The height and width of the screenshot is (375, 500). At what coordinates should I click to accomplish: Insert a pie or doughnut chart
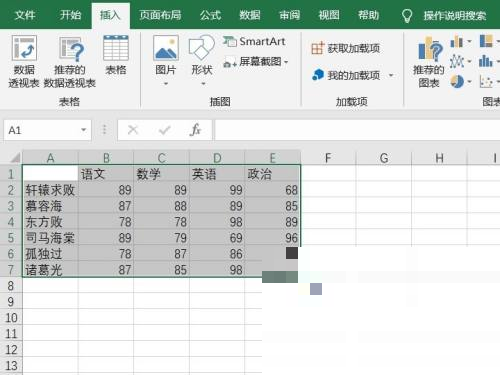[457, 81]
